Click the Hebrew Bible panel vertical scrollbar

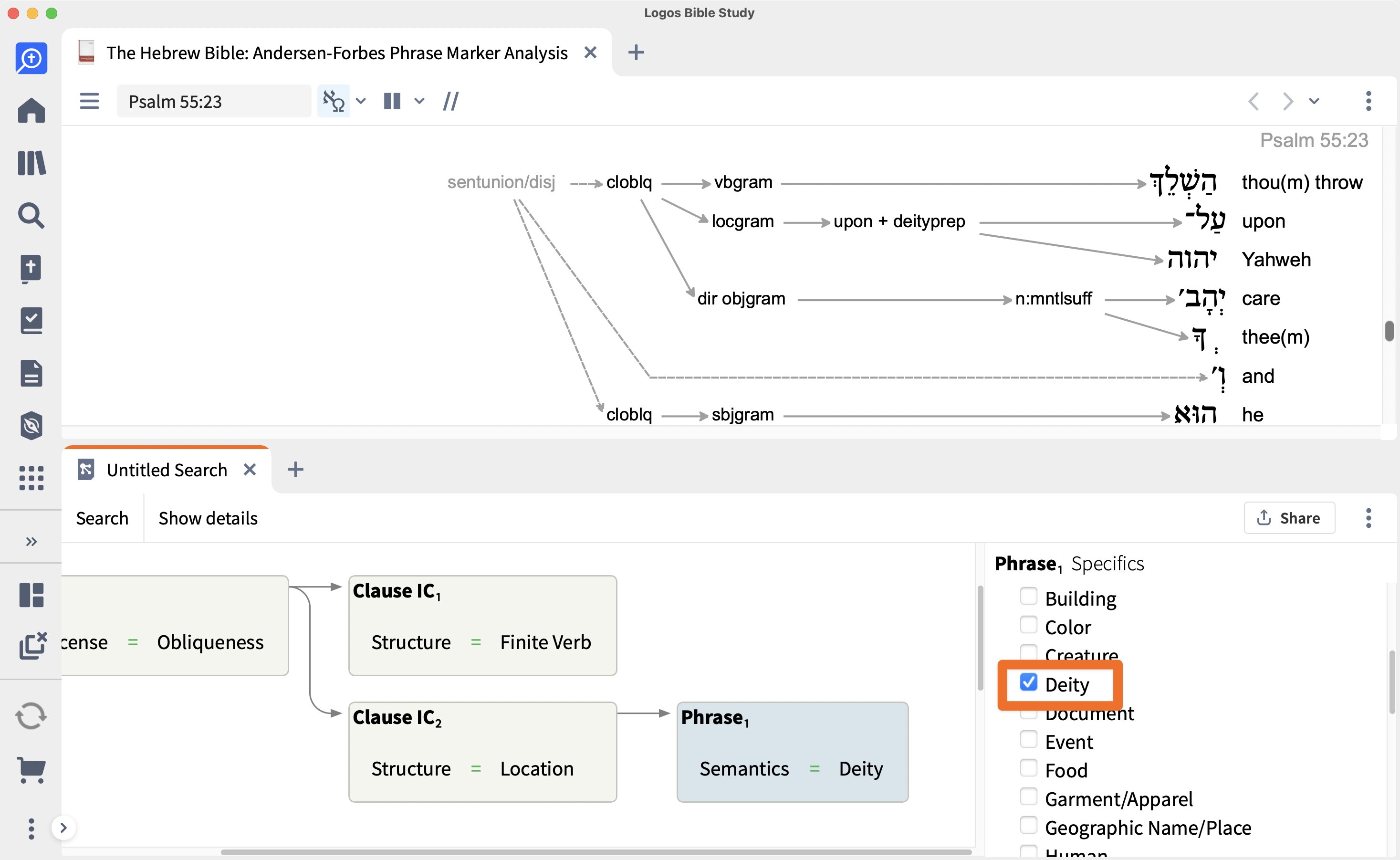point(1389,331)
